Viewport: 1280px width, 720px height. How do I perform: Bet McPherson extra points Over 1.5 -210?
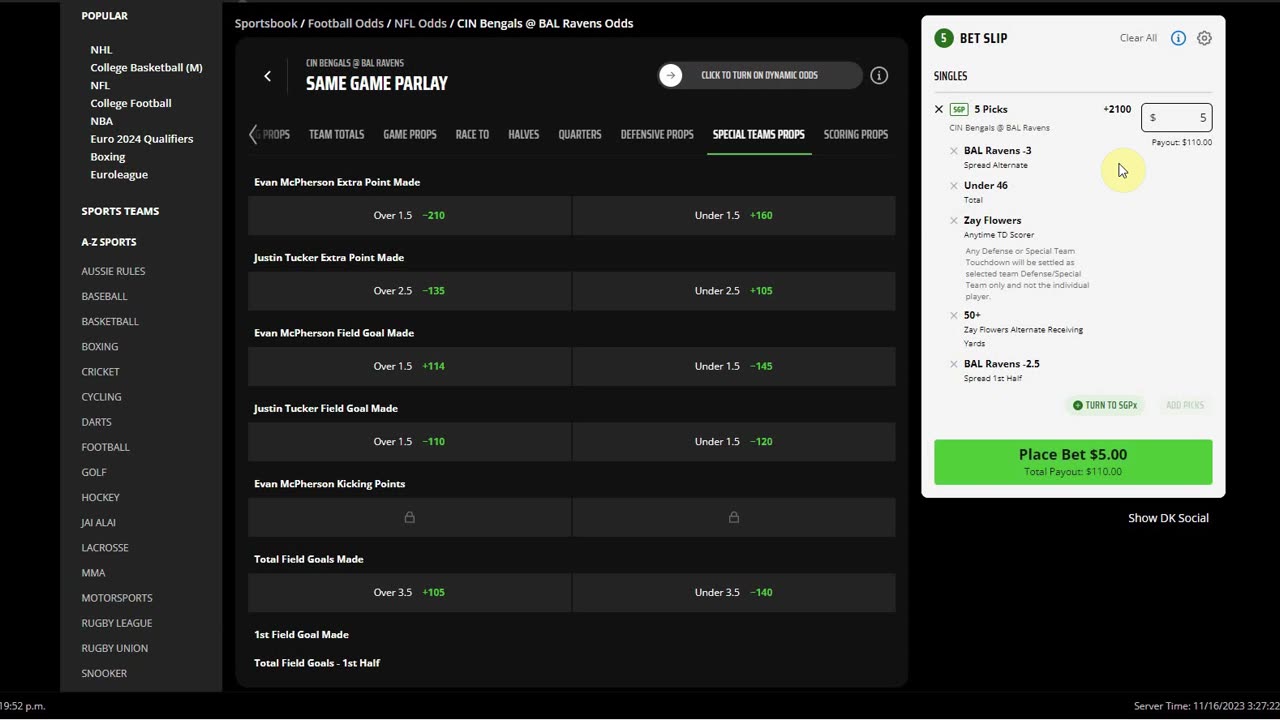pos(409,215)
